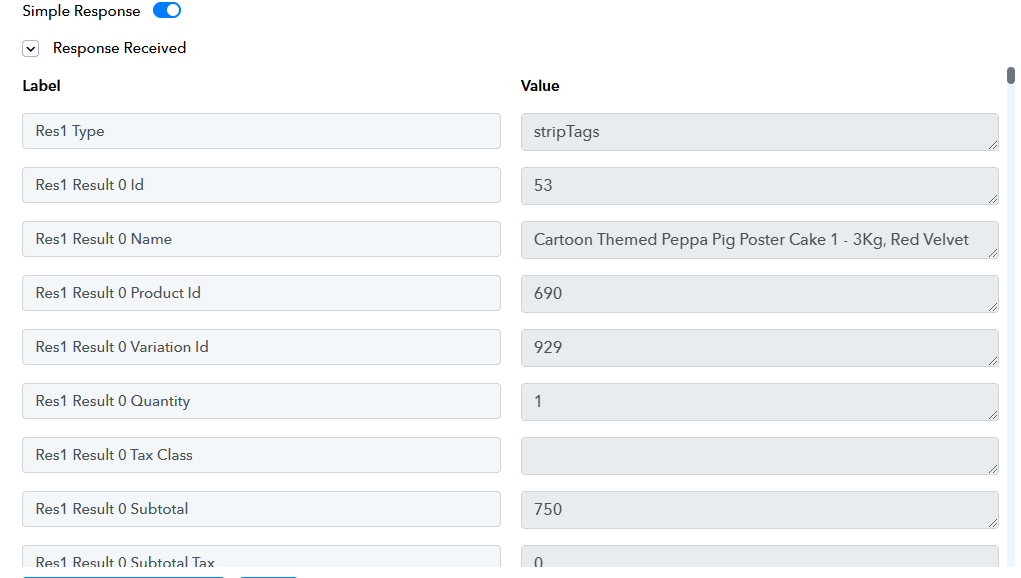Click the empty Tax Class value field

click(759, 456)
